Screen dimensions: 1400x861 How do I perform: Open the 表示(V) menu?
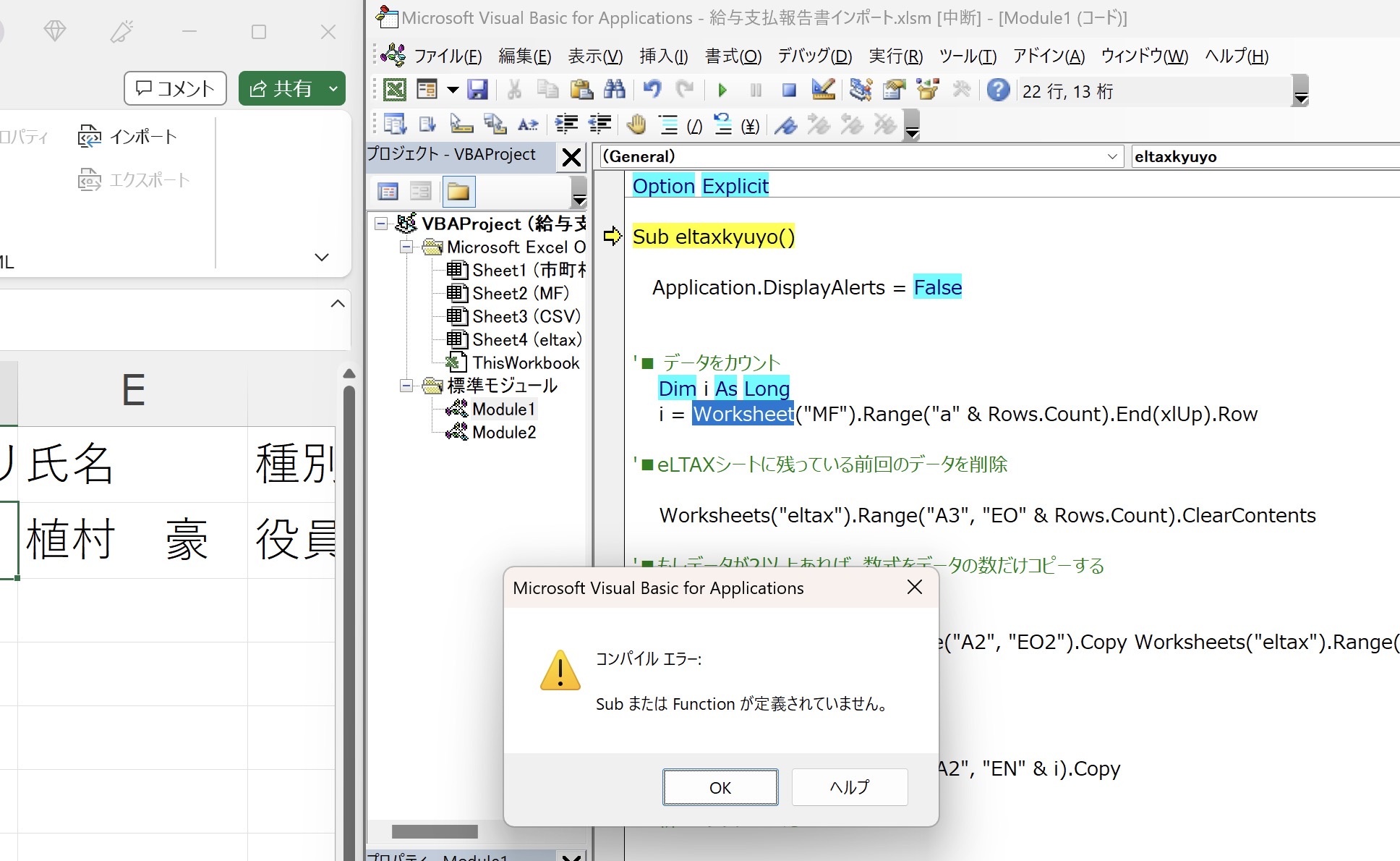(595, 56)
